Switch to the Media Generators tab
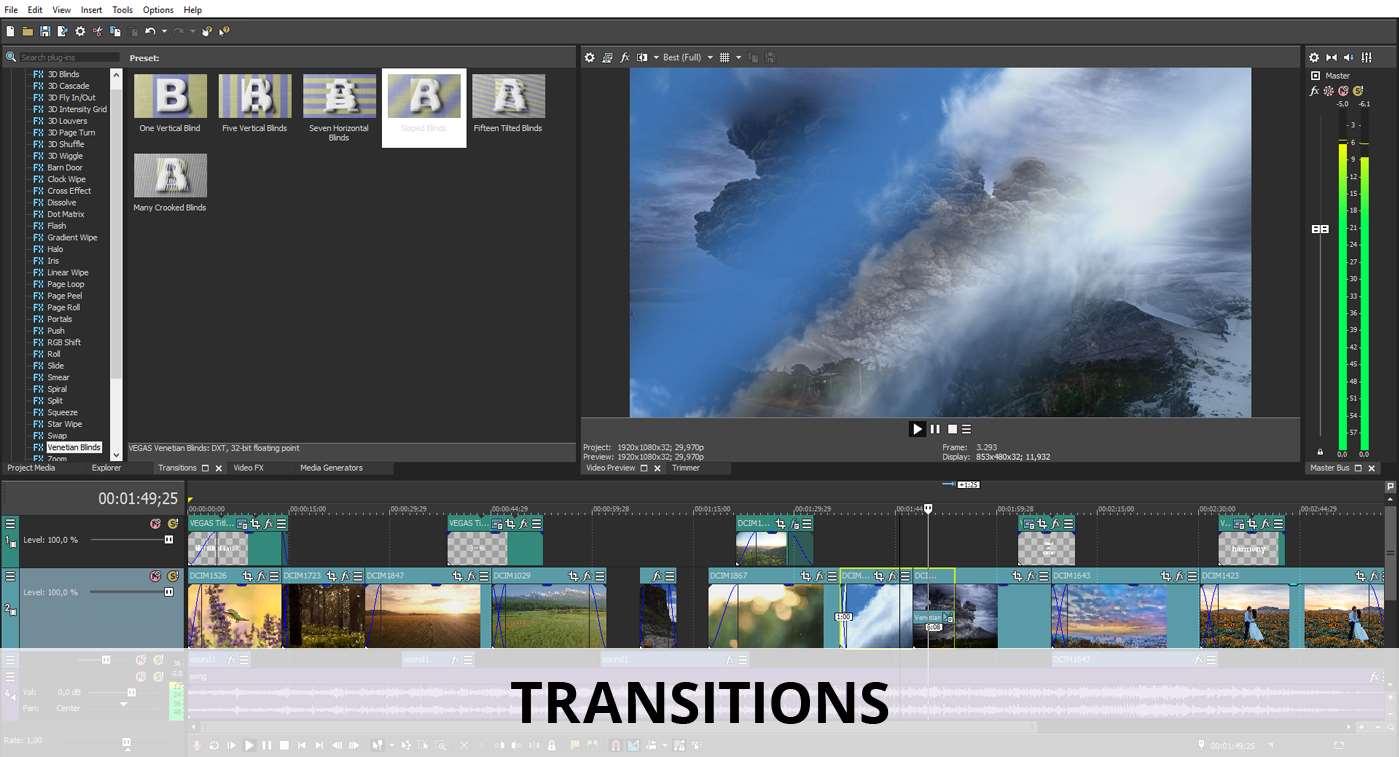The image size is (1399, 757). tap(331, 468)
